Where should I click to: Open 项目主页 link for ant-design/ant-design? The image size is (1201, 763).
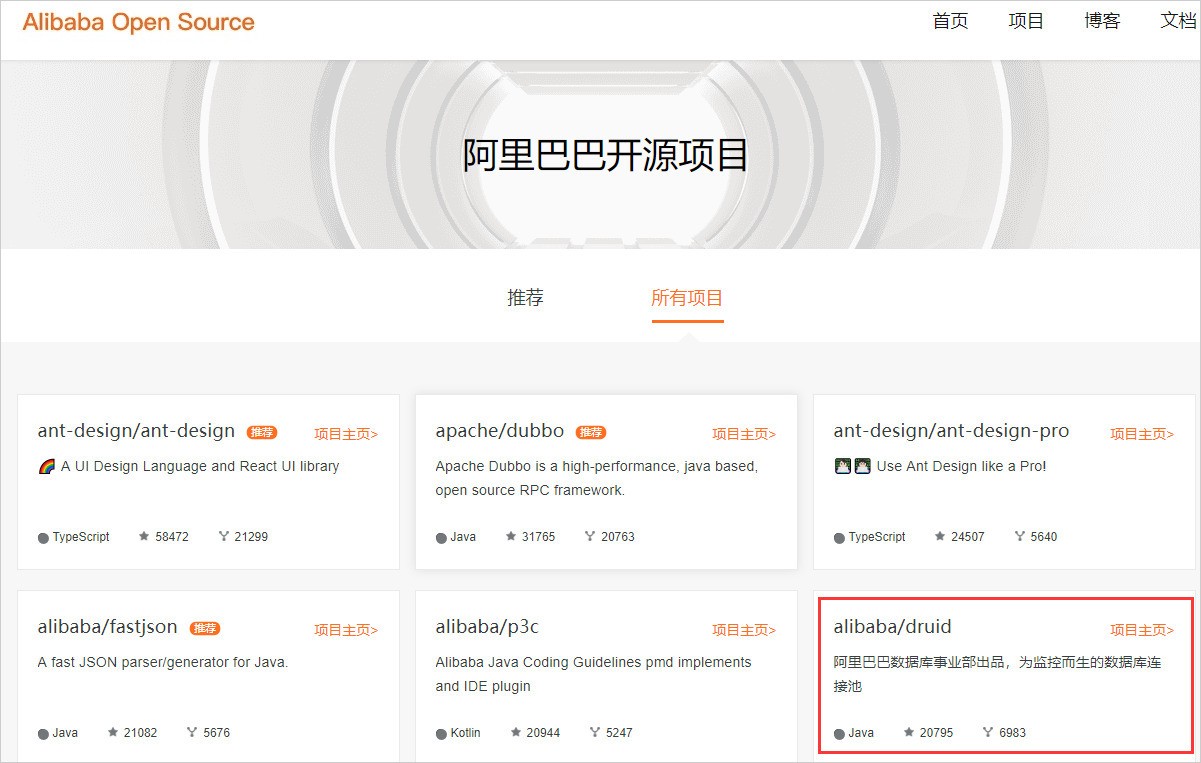[346, 434]
